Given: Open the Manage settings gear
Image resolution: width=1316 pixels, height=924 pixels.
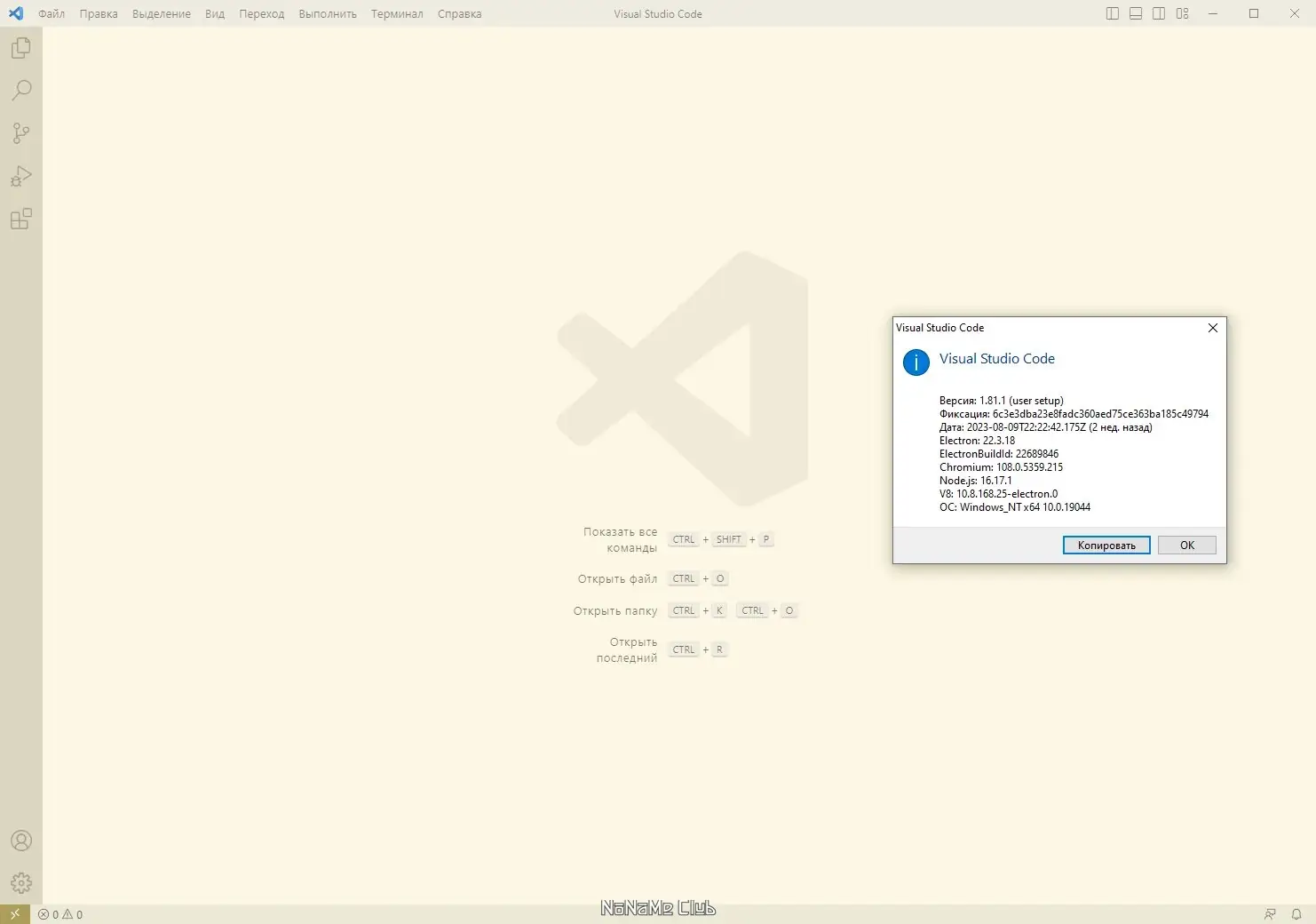Looking at the screenshot, I should [x=20, y=882].
